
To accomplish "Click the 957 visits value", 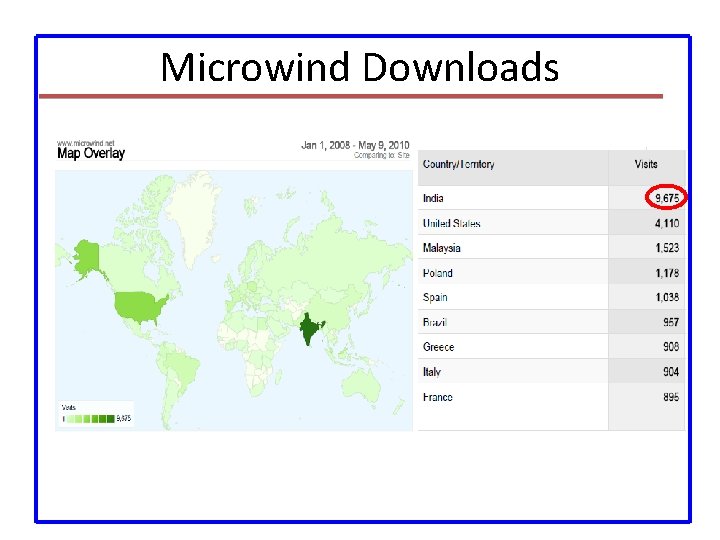I will coord(671,322).
